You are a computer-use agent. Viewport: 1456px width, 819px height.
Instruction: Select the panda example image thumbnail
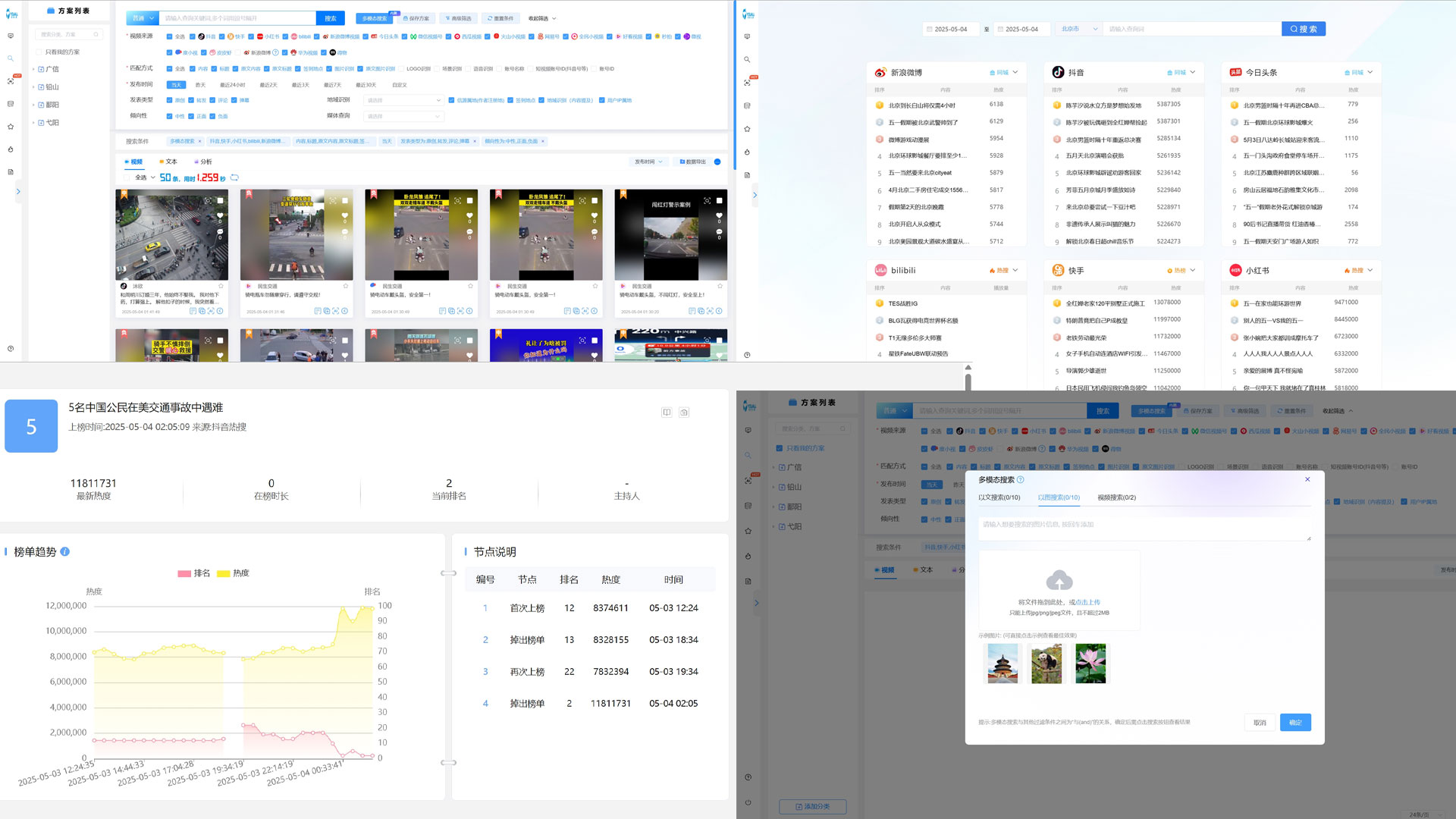(x=1046, y=663)
